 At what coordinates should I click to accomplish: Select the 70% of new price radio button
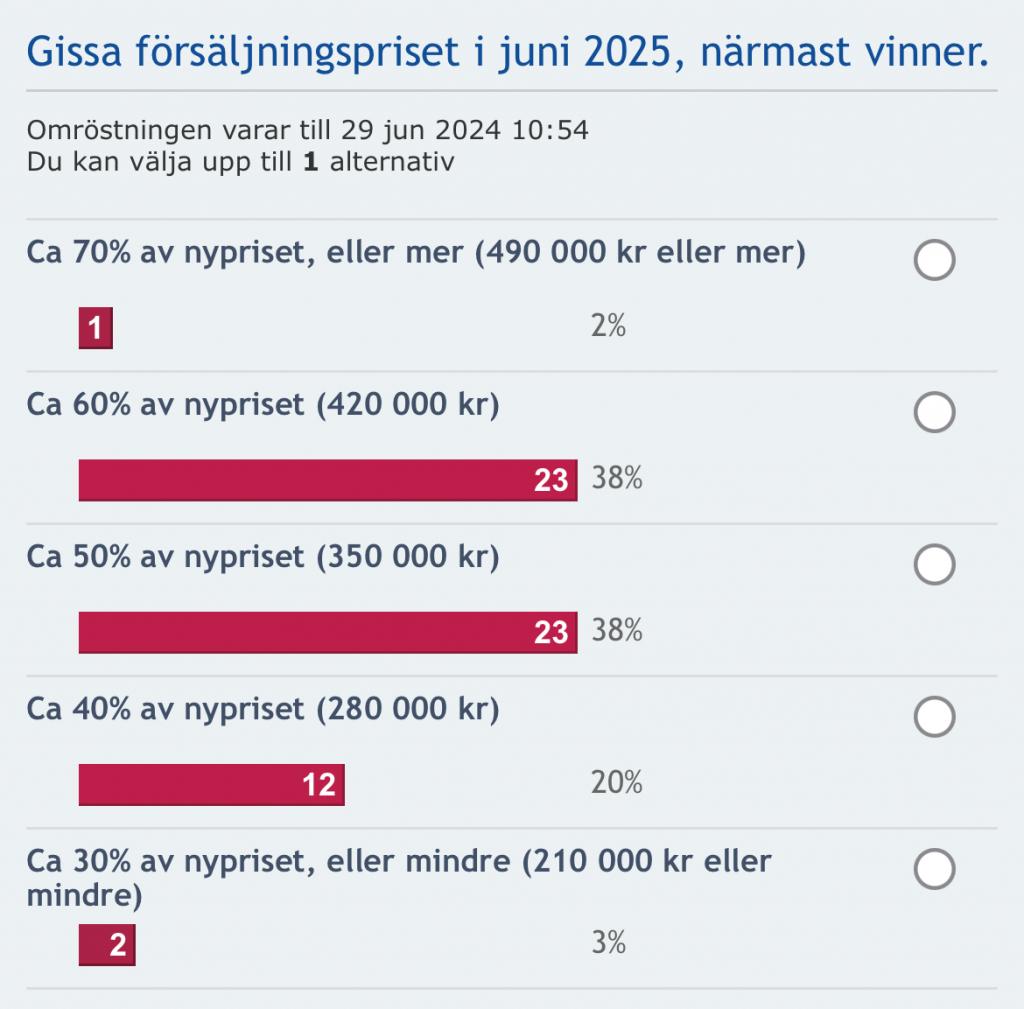935,261
